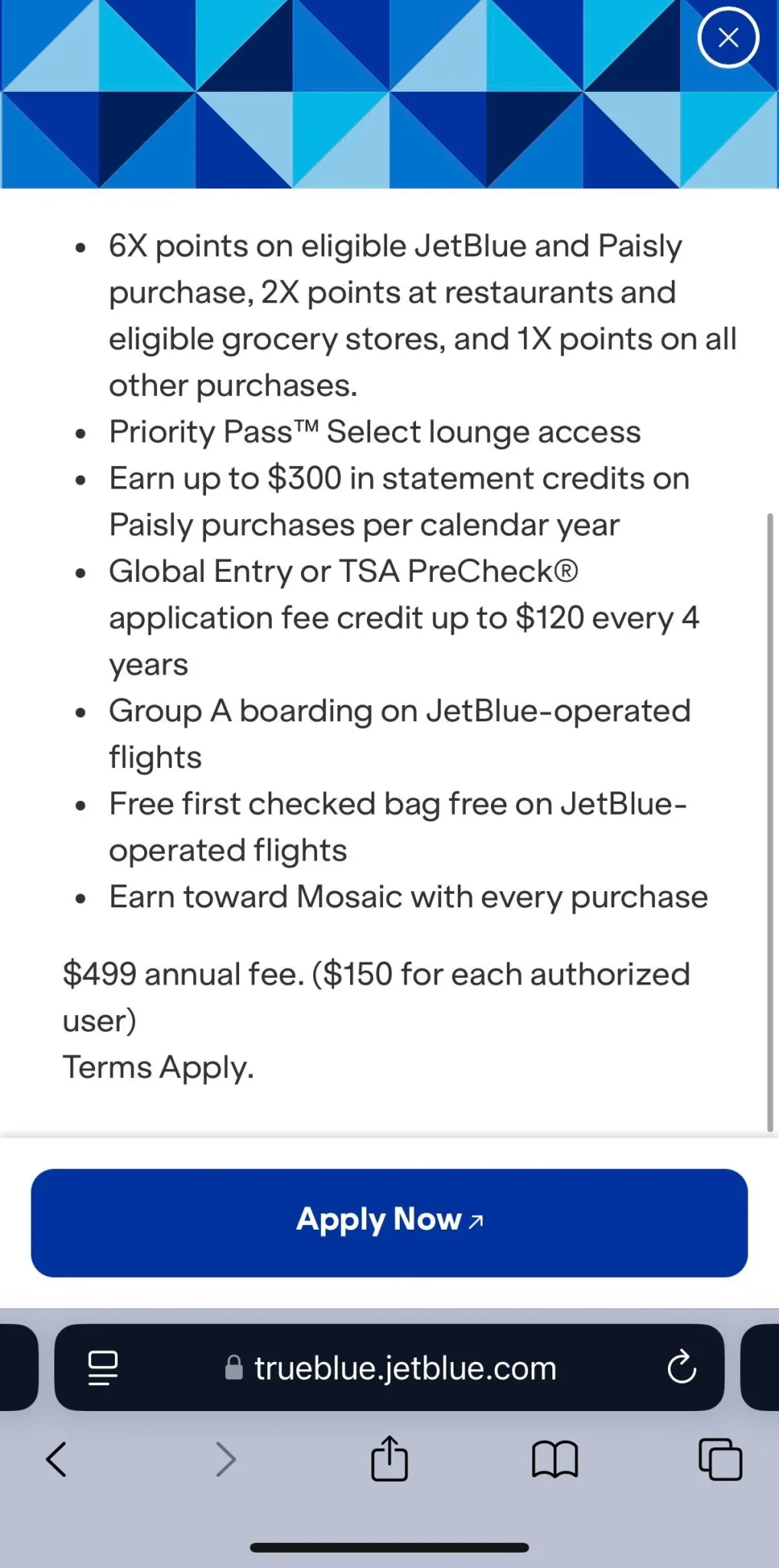779x1568 pixels.
Task: Tap the lock icon beside the URL
Action: point(234,1367)
